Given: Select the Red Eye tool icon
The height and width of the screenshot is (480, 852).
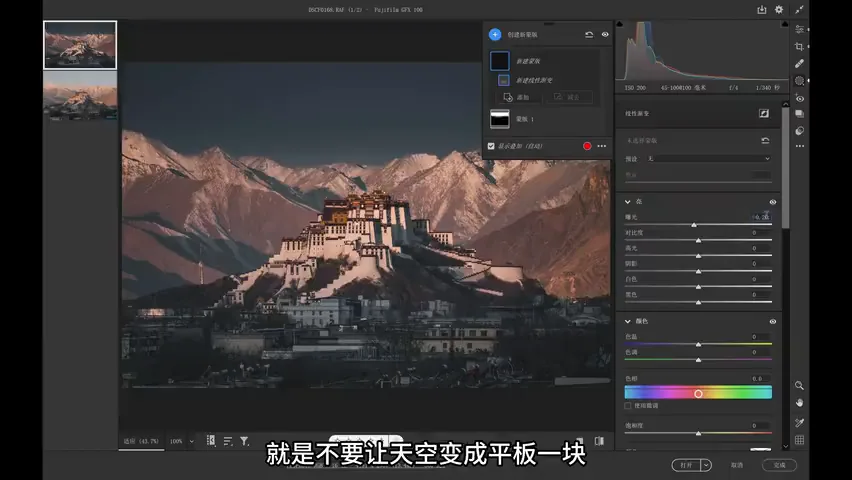Looking at the screenshot, I should pos(799,98).
